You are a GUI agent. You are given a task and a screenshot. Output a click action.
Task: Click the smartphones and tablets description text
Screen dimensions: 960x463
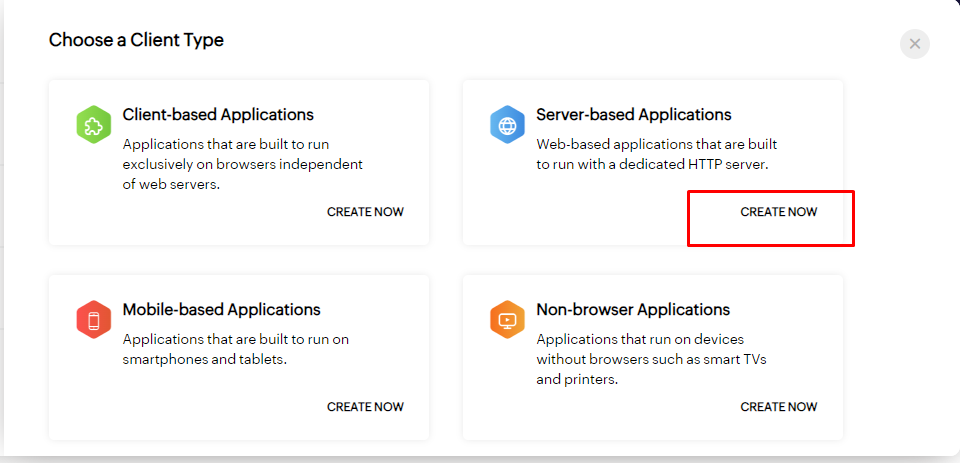pos(235,349)
